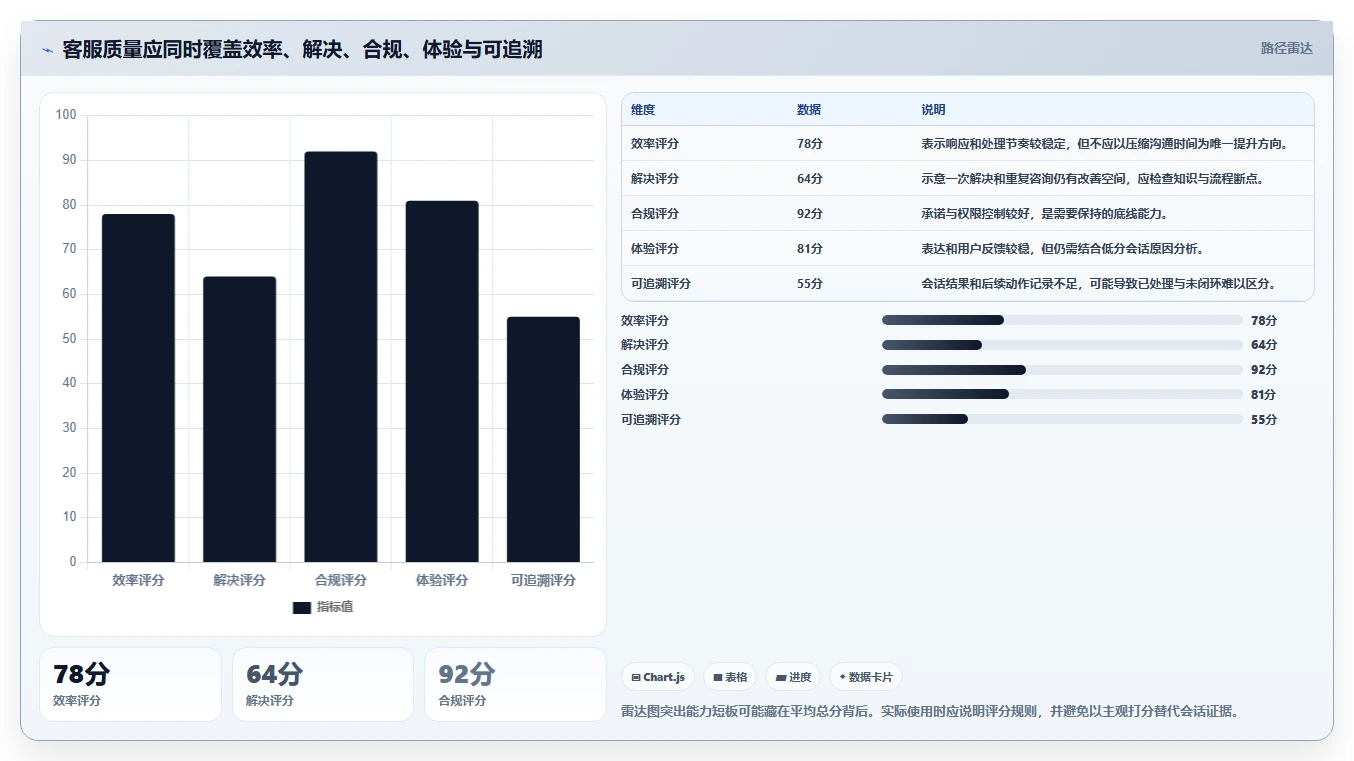Click the 指标值 legend text

[335, 607]
